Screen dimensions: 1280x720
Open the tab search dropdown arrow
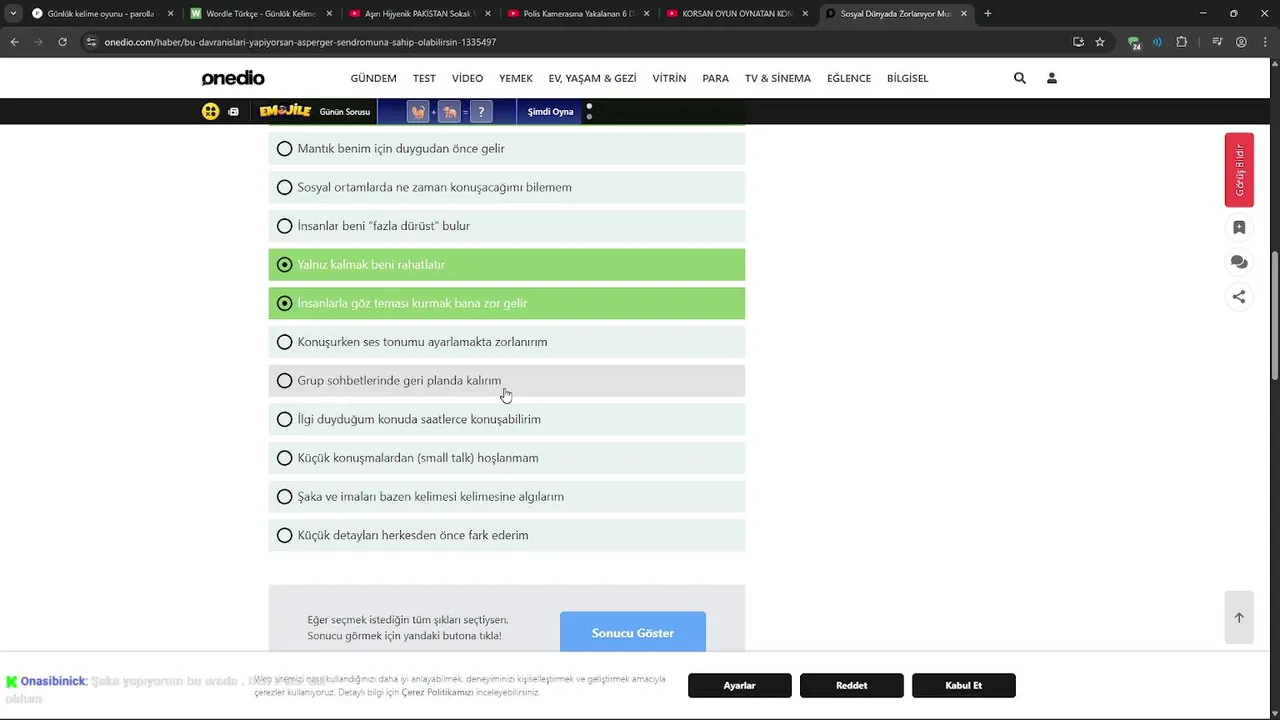[x=13, y=14]
